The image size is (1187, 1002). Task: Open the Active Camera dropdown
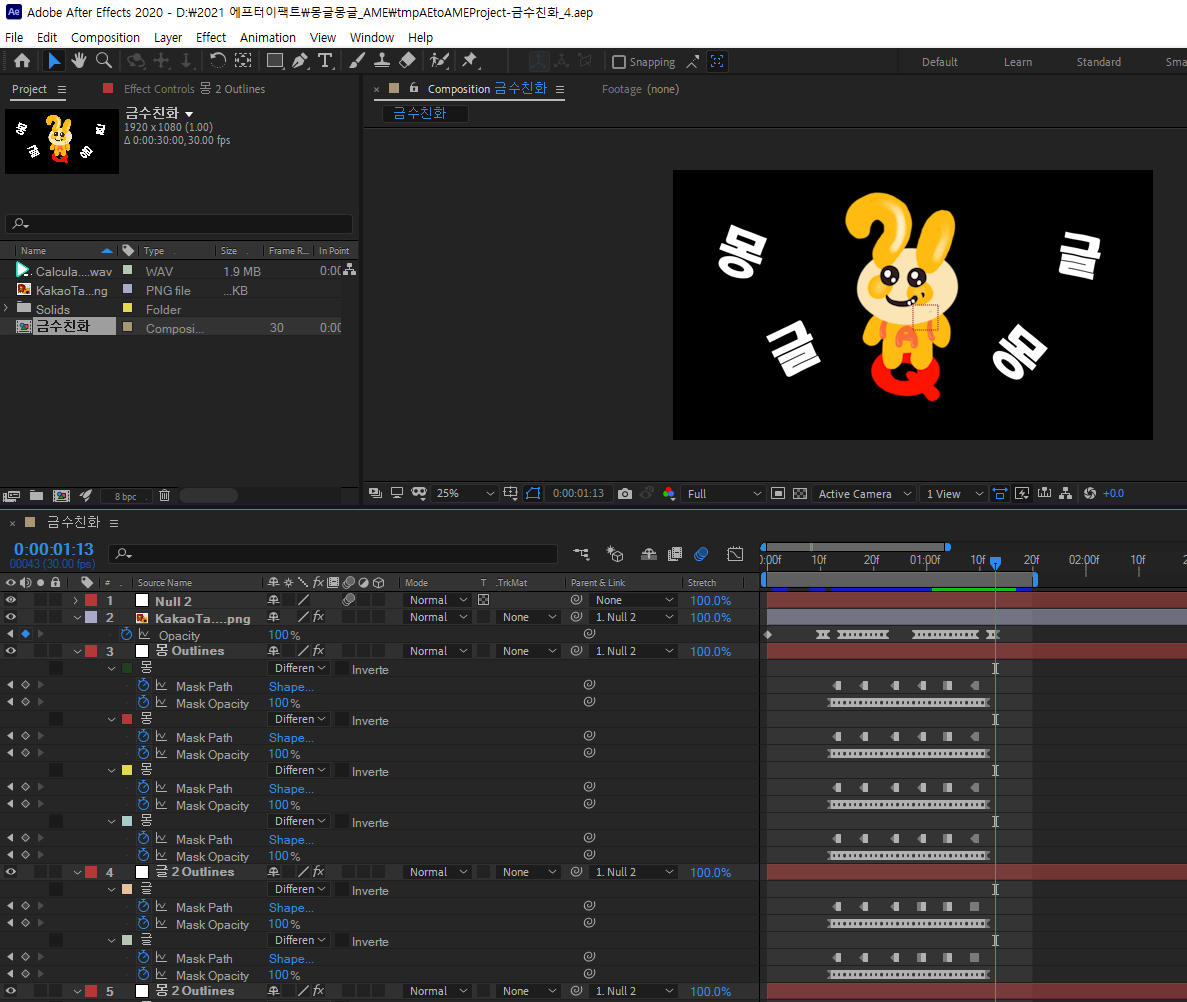(x=864, y=493)
